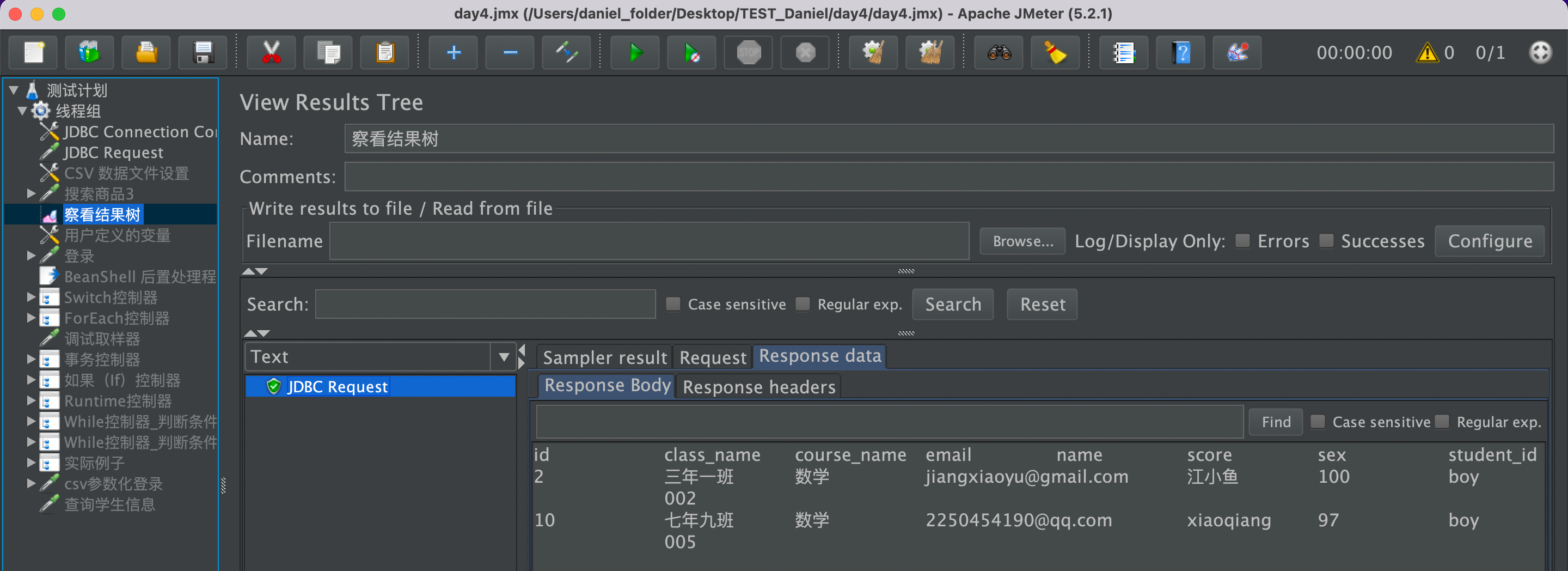Click the Shutdown test icon
Viewport: 1568px width, 571px height.
coord(805,52)
